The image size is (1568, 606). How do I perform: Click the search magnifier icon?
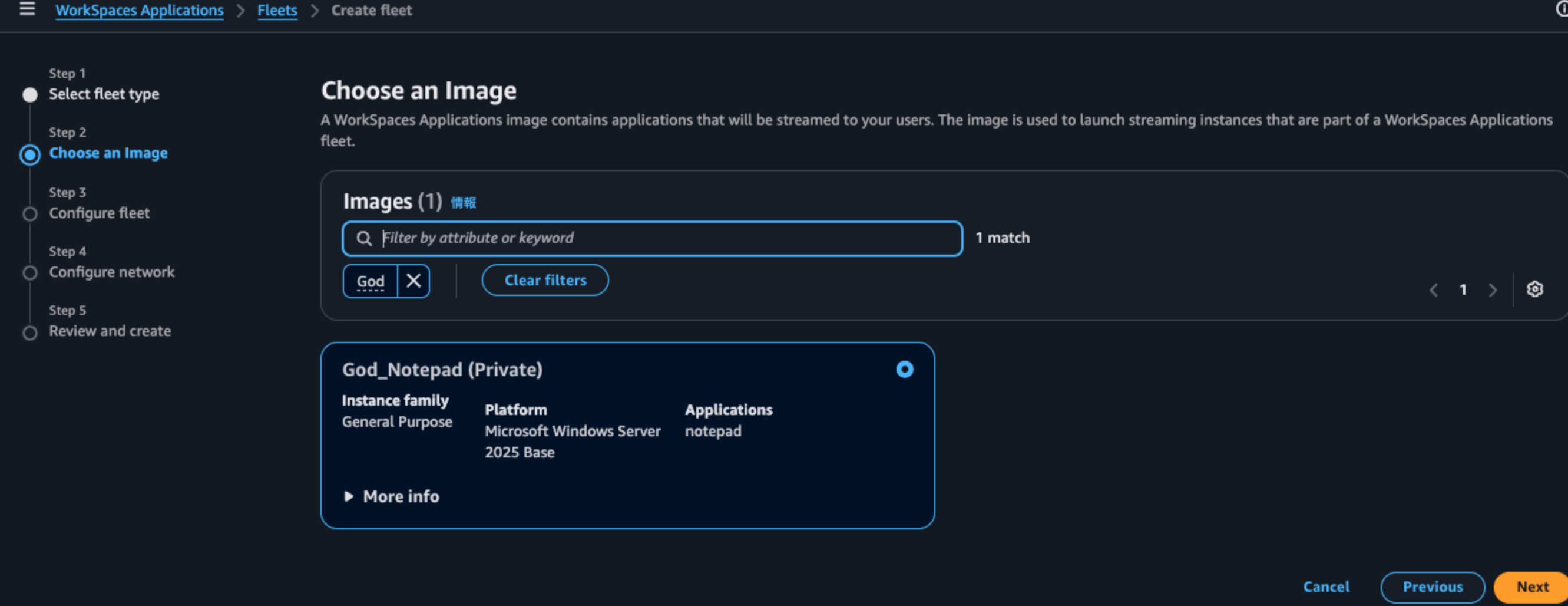[364, 238]
